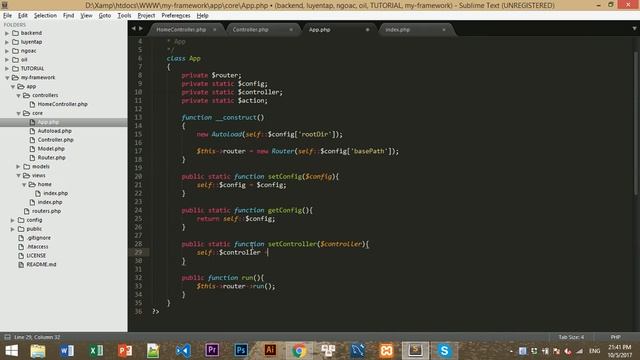Collapse the views folder

coord(18,176)
